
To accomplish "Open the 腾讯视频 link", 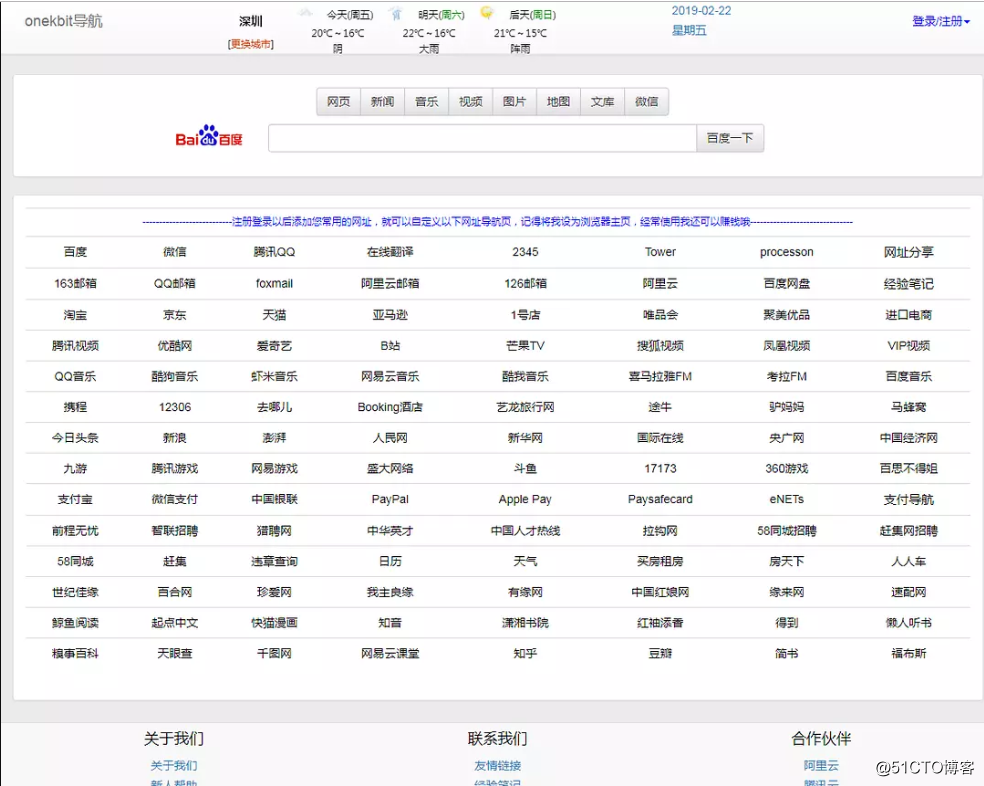I will [x=75, y=345].
